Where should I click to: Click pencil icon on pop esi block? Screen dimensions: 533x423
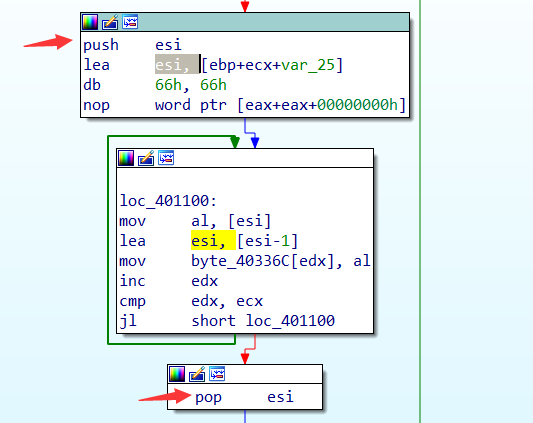click(197, 374)
